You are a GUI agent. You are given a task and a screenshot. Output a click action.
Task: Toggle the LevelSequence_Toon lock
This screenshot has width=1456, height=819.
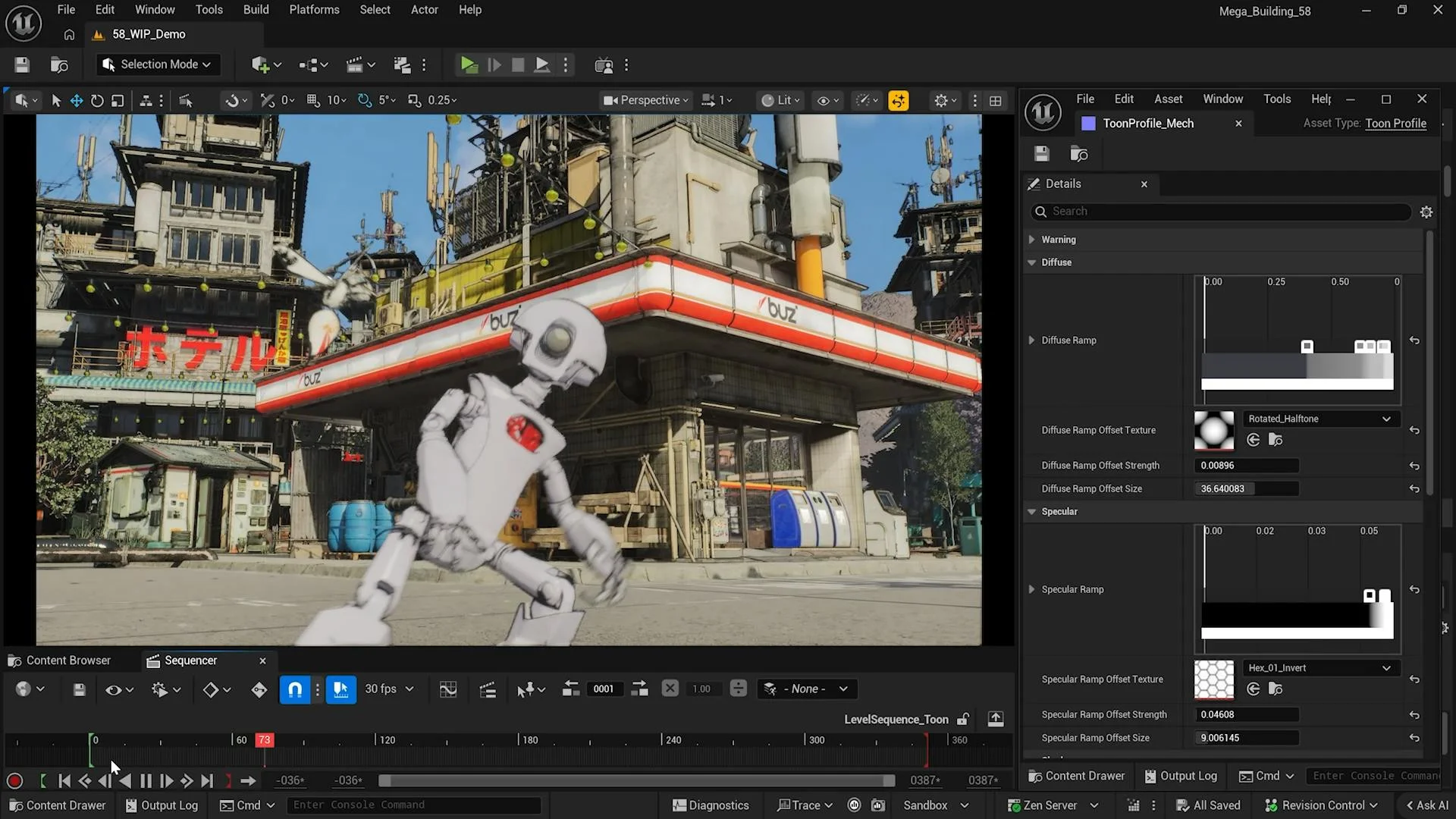point(963,719)
